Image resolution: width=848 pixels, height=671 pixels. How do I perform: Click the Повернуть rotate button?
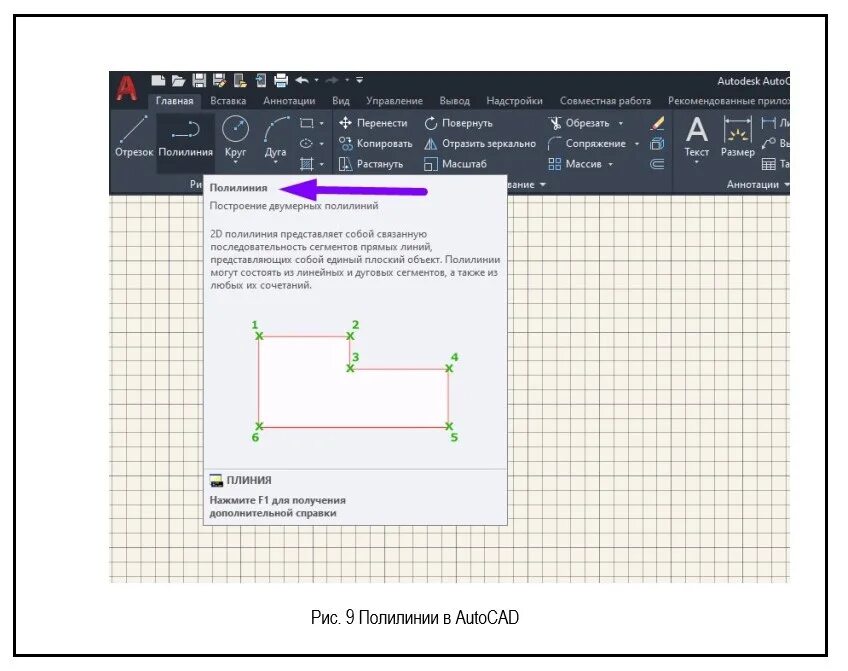pos(459,123)
